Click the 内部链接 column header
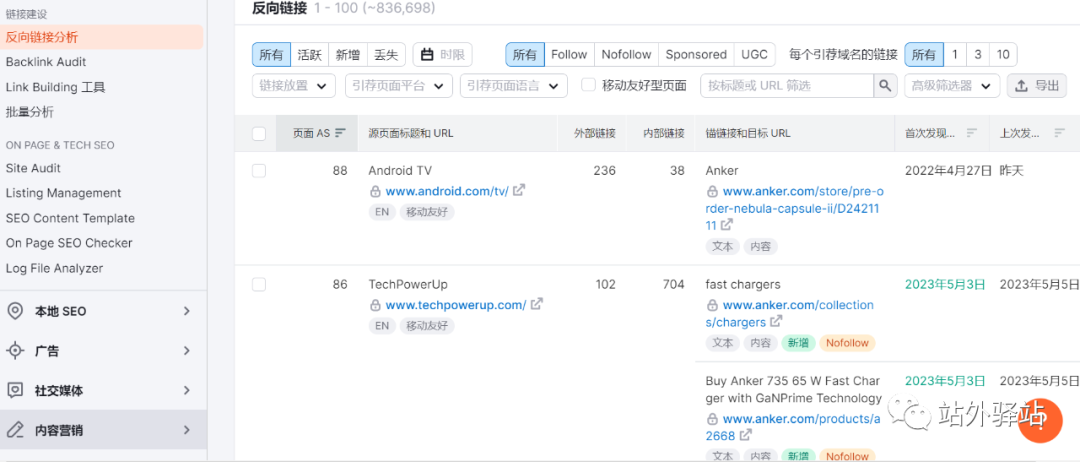 point(664,134)
